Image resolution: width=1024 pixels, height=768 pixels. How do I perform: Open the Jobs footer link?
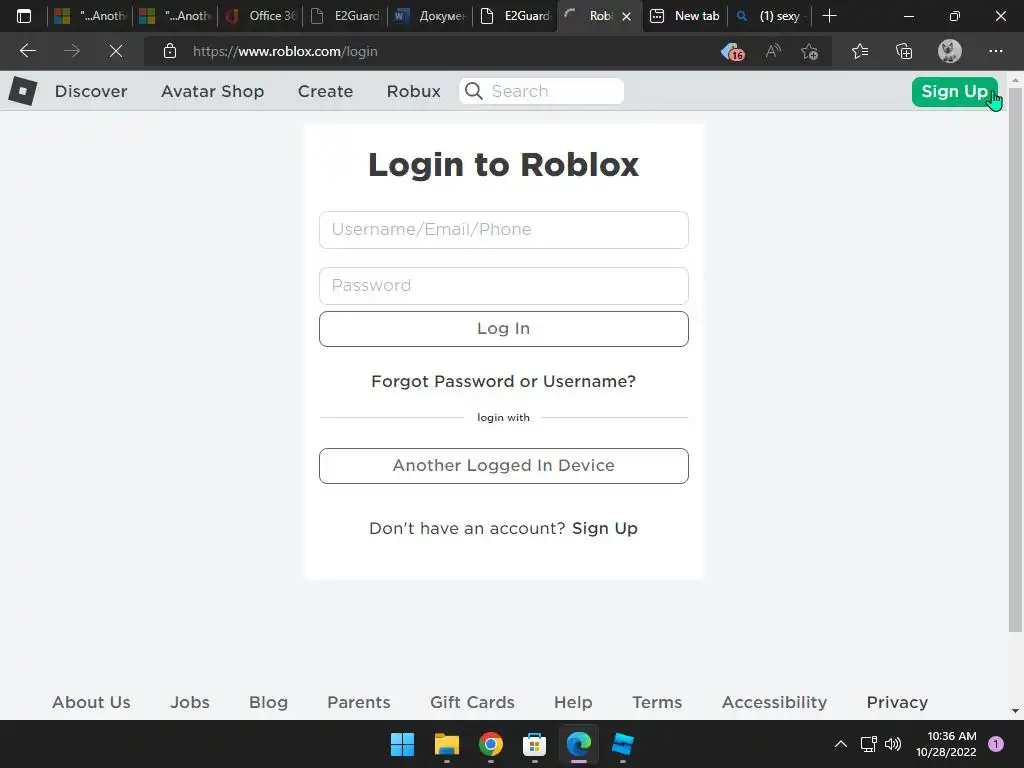(190, 702)
